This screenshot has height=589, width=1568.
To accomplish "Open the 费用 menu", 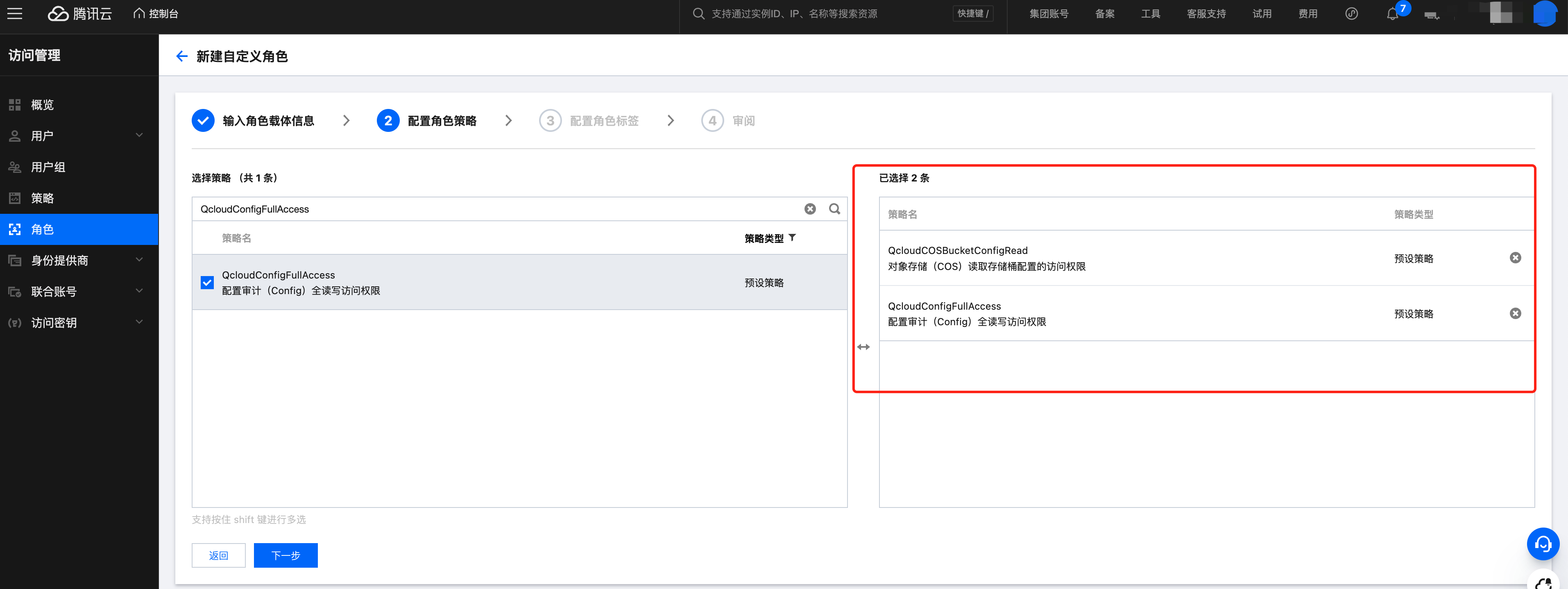I will pos(1307,14).
